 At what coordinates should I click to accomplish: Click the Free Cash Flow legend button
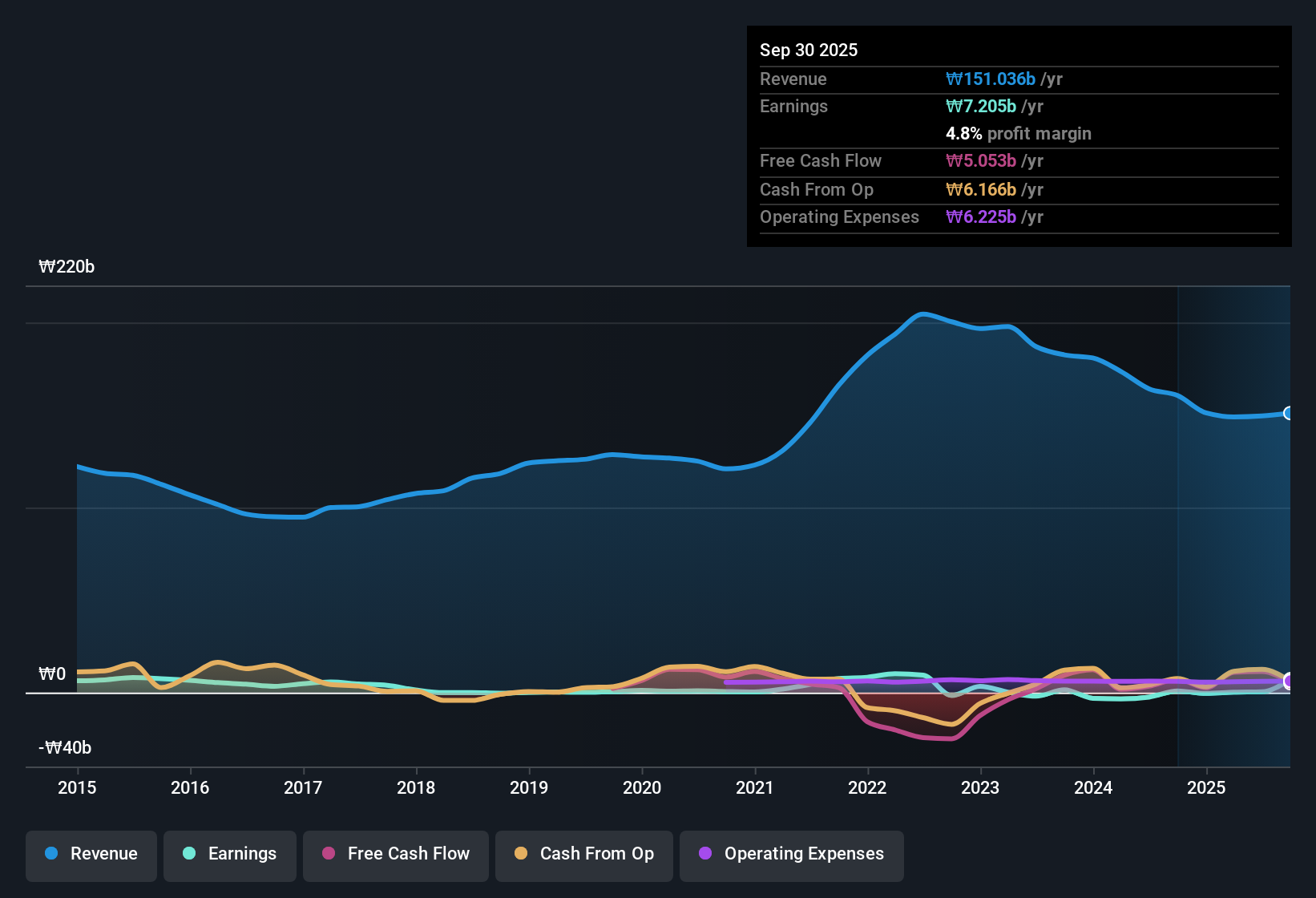(x=395, y=855)
